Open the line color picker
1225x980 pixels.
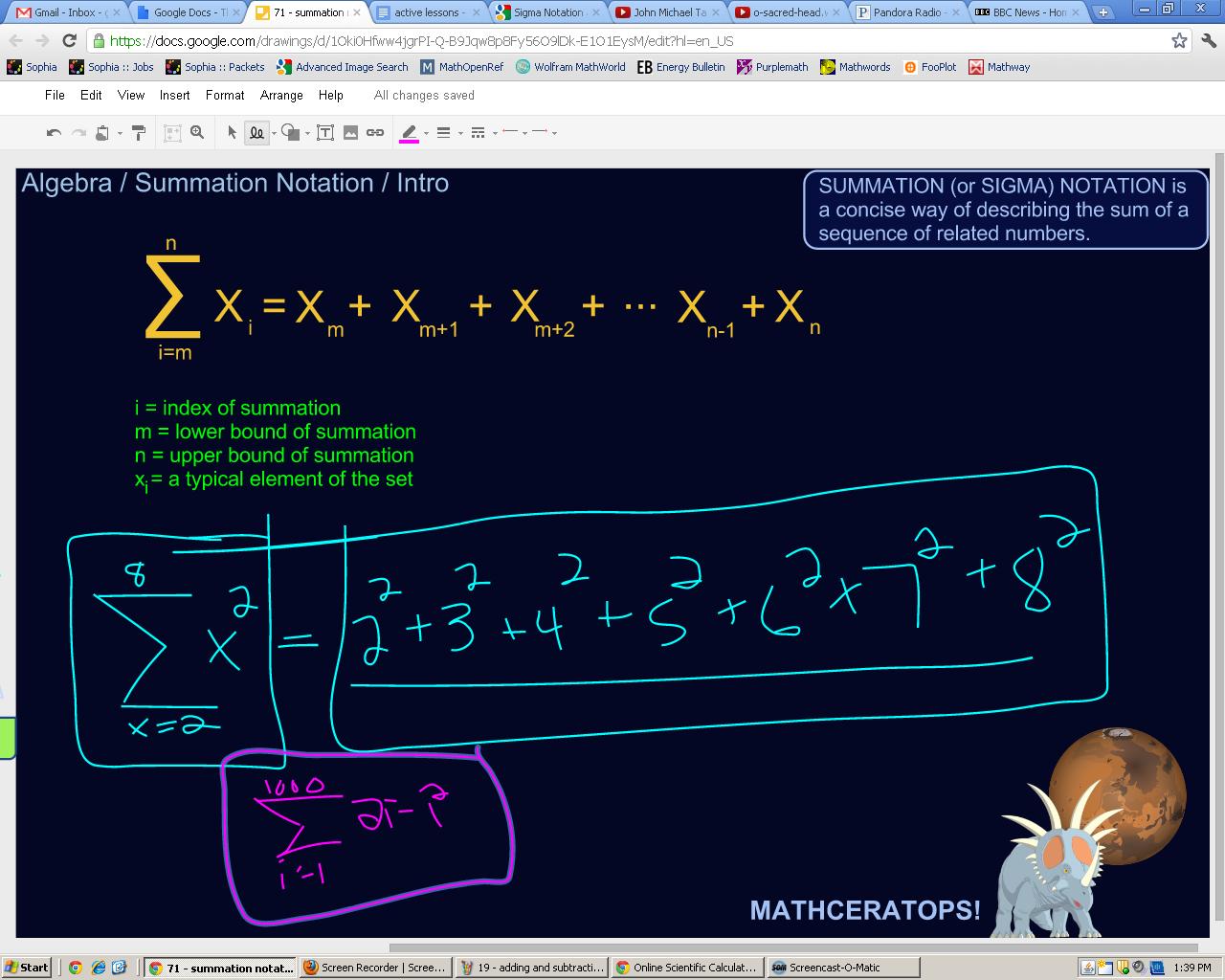pos(410,132)
